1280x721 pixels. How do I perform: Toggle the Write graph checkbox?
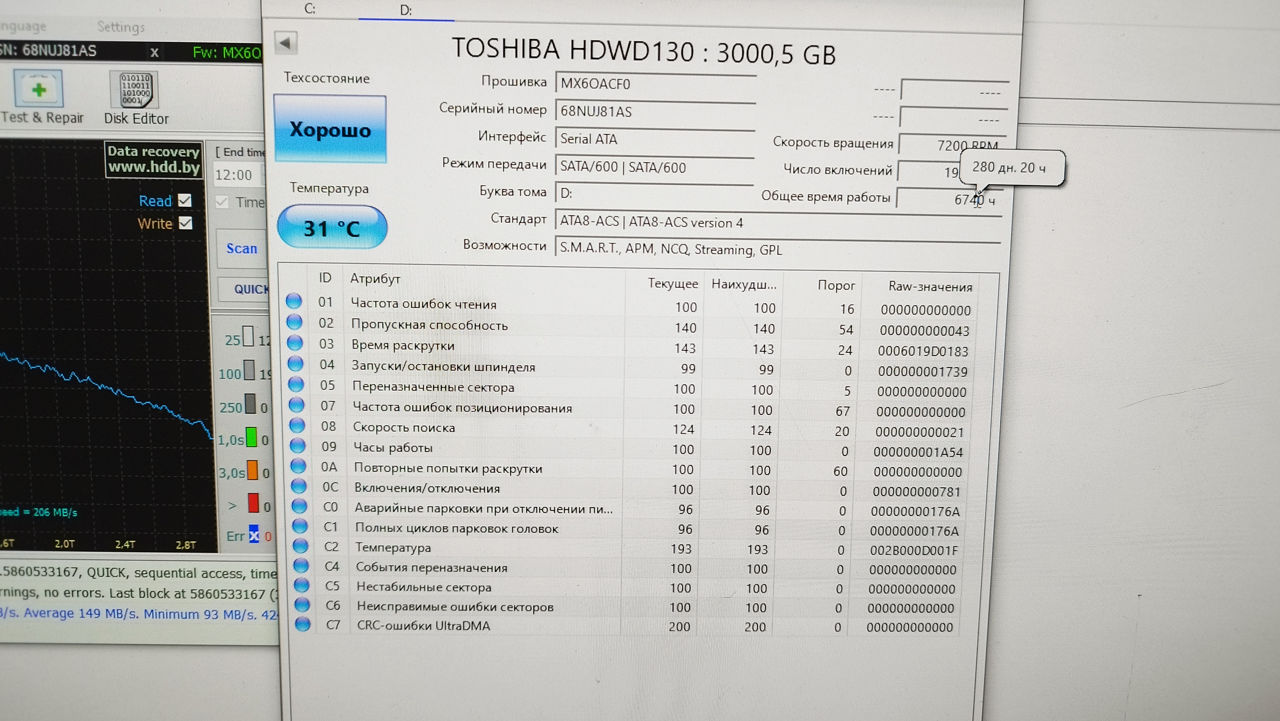pyautogui.click(x=185, y=223)
